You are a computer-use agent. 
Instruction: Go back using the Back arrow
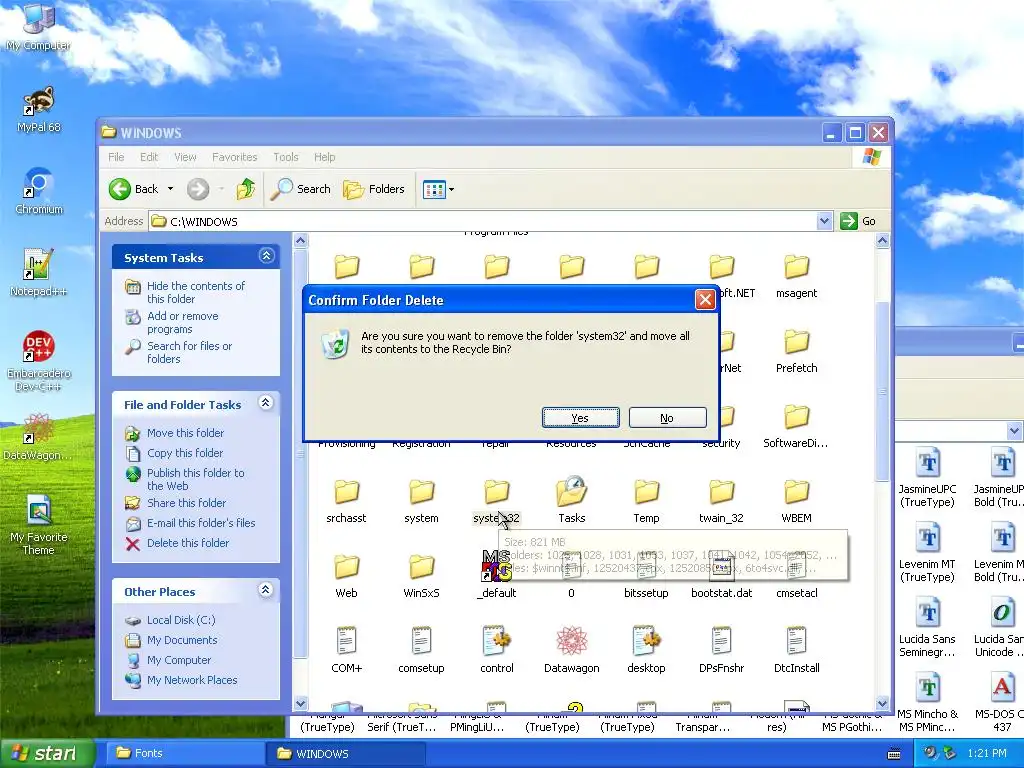(134, 189)
